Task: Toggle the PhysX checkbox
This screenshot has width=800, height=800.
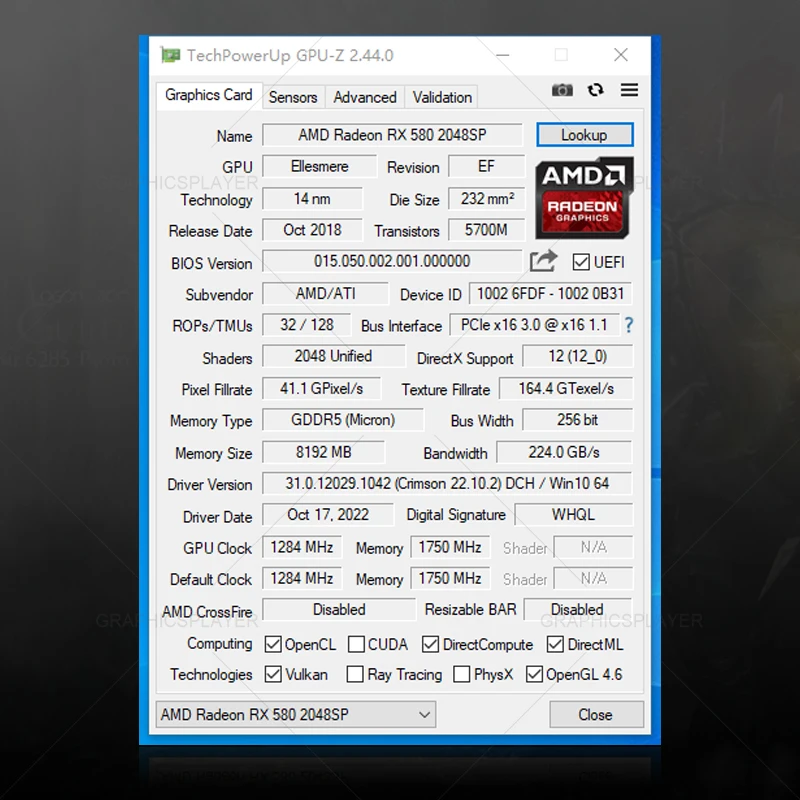Action: point(462,674)
